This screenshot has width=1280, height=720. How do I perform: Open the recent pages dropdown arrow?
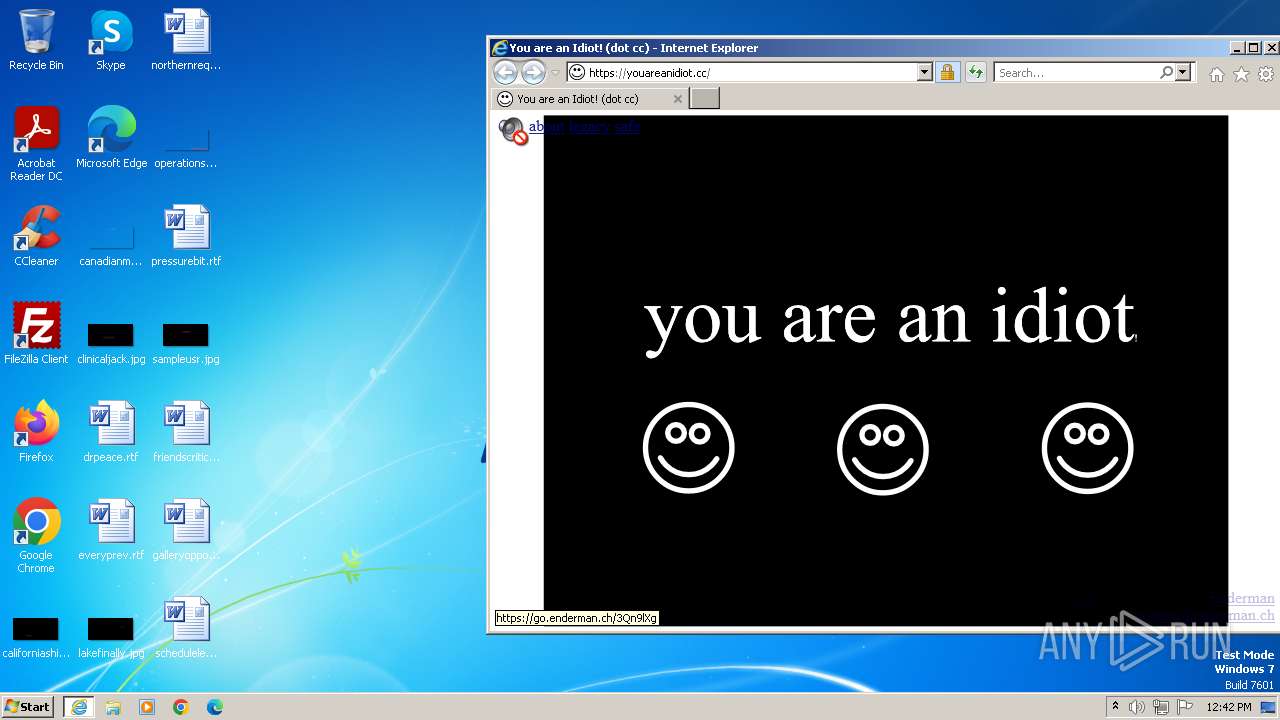(555, 72)
